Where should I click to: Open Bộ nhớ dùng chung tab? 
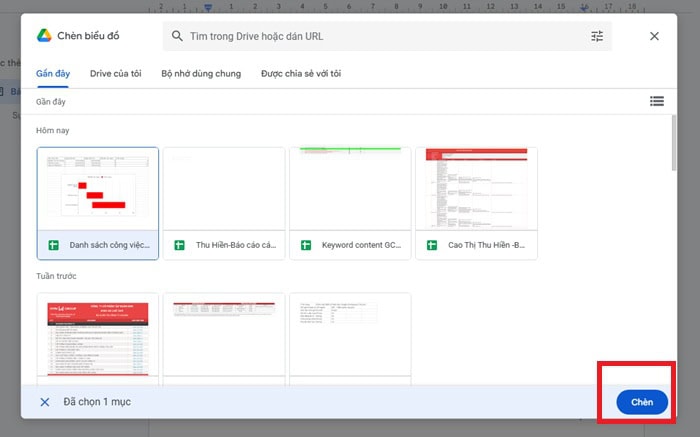pyautogui.click(x=201, y=74)
